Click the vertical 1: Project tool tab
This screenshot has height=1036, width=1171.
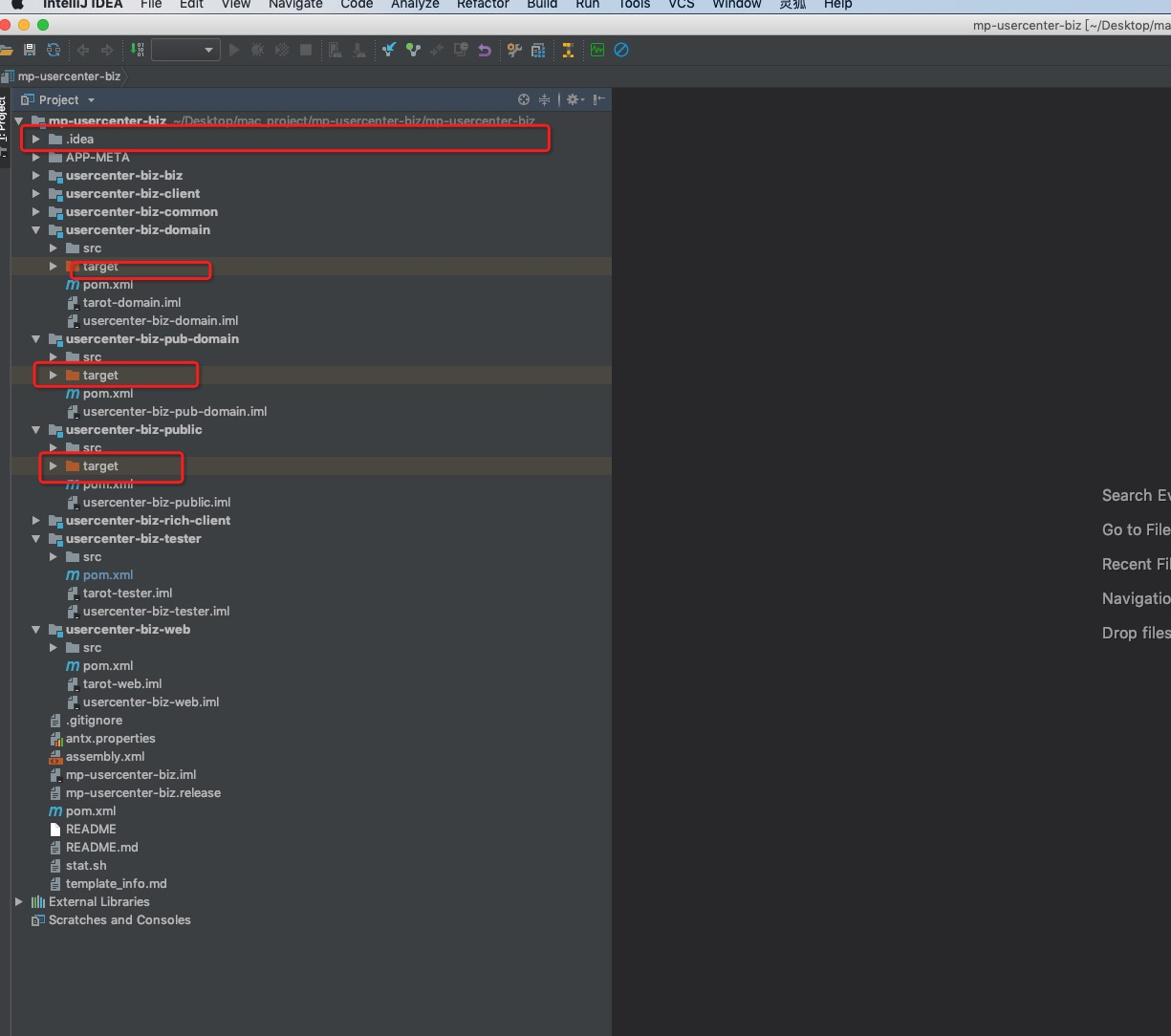point(4,127)
